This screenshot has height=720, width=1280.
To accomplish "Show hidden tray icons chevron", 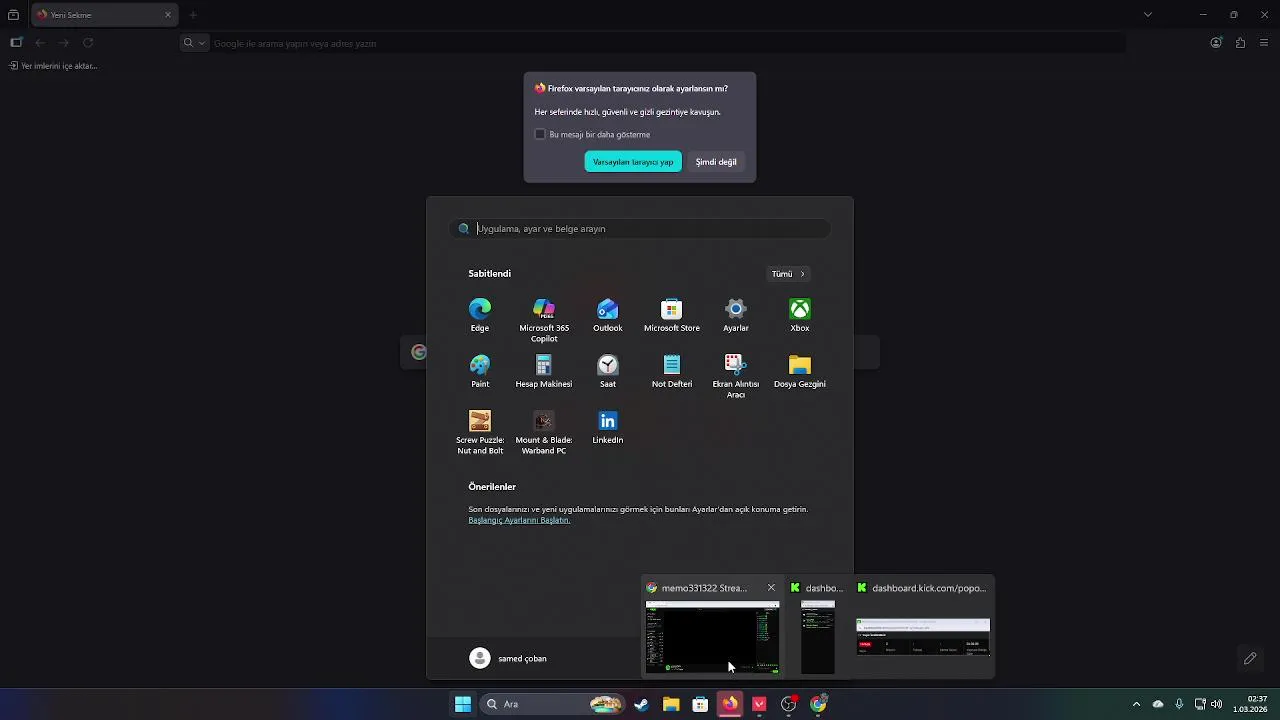I will [1136, 704].
